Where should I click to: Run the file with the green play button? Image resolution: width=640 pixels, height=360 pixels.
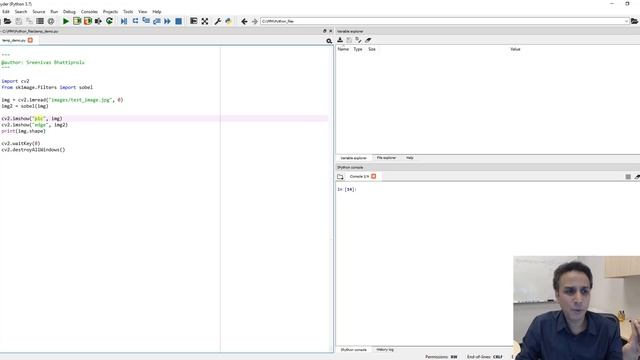pyautogui.click(x=66, y=21)
